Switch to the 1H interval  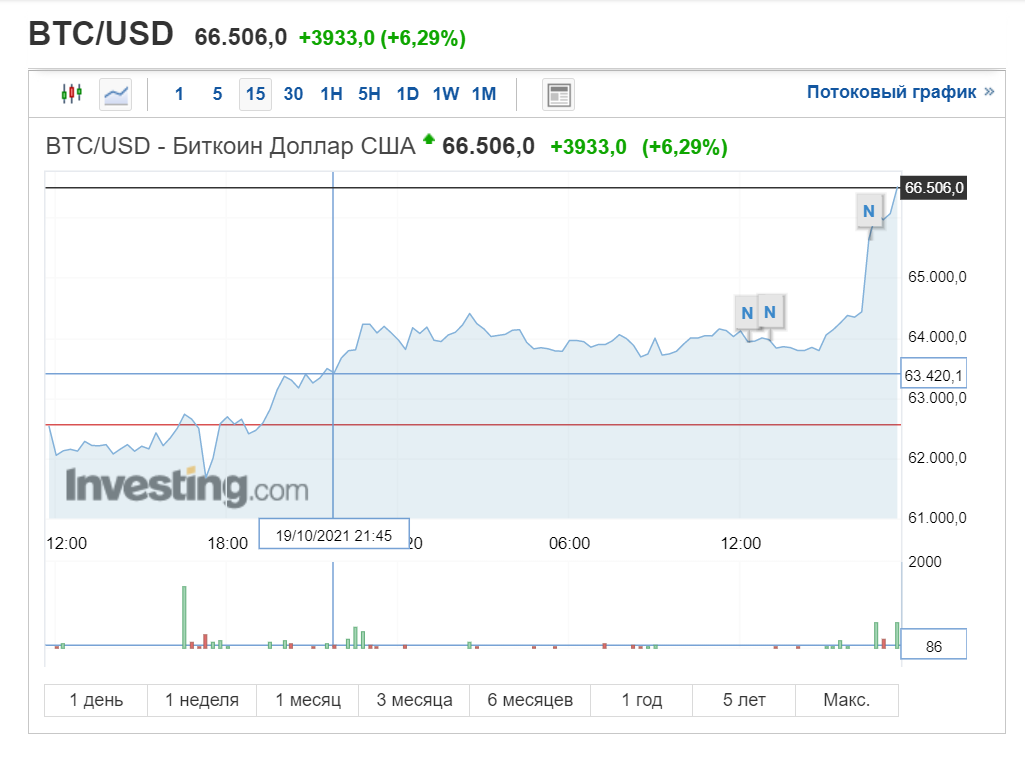[x=331, y=94]
